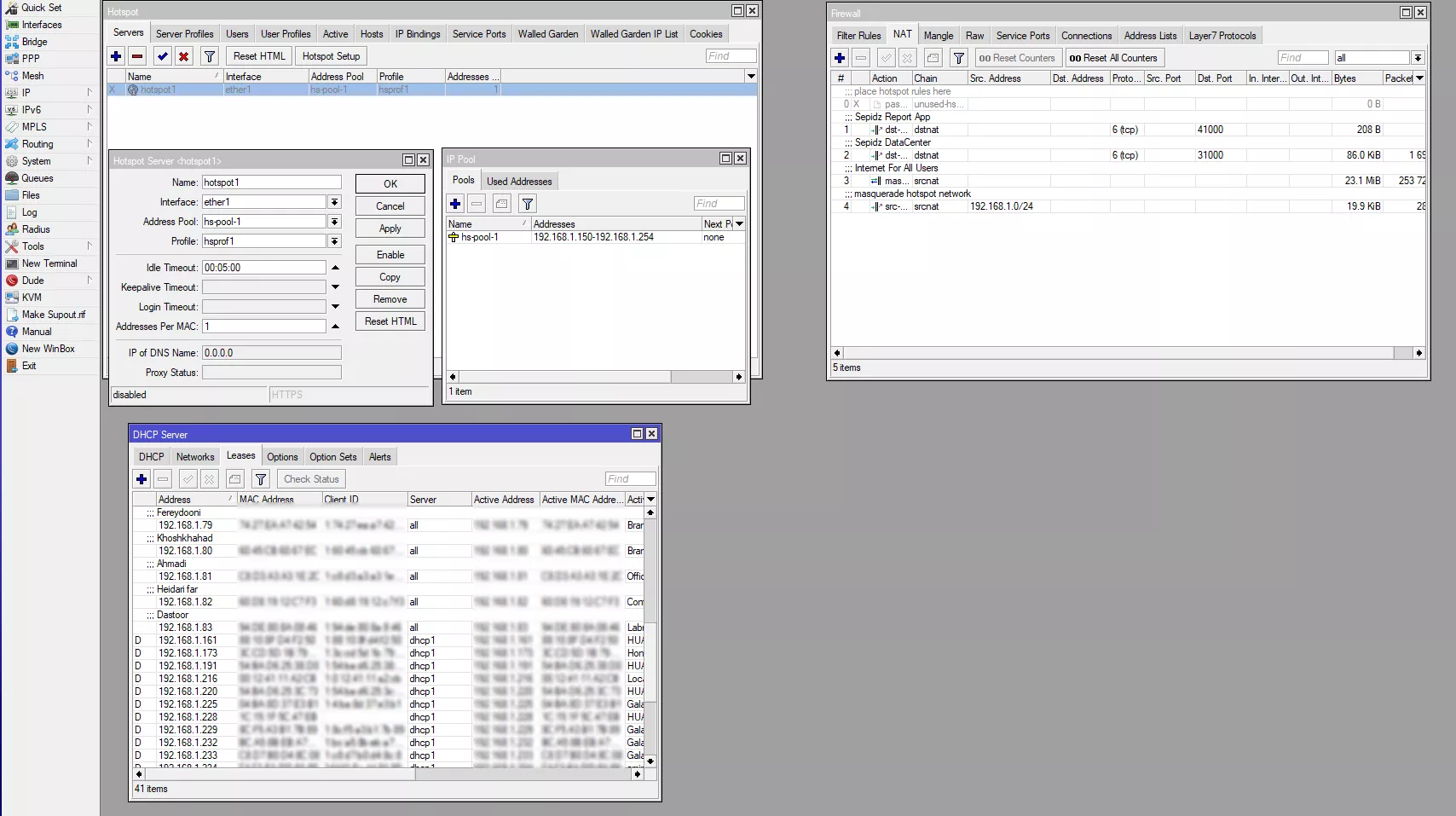The image size is (1456, 816).
Task: Remove selected Hotspot server with minus icon
Action: point(137,56)
